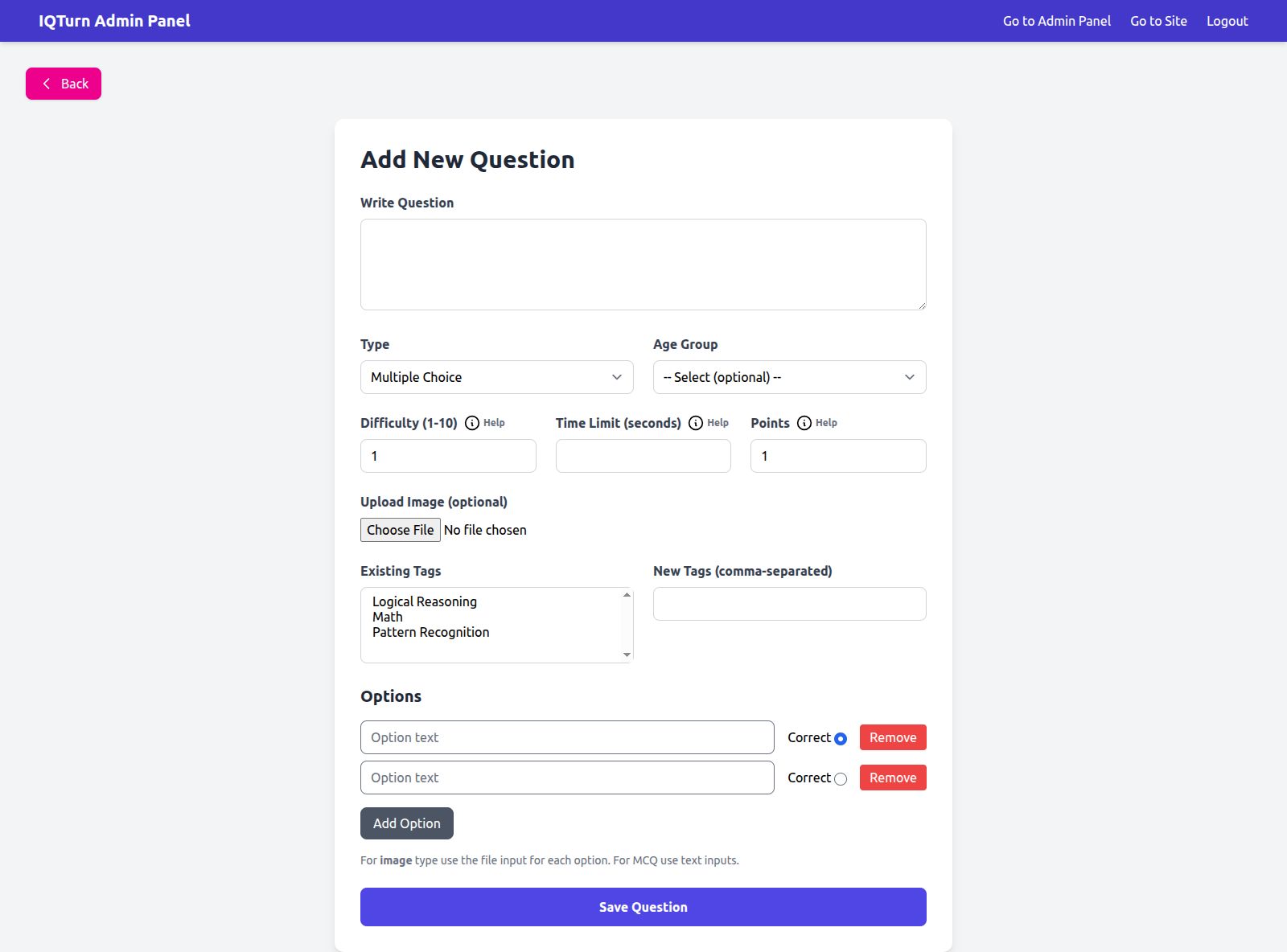Click Choose File for image upload
This screenshot has height=952, width=1287.
(400, 530)
